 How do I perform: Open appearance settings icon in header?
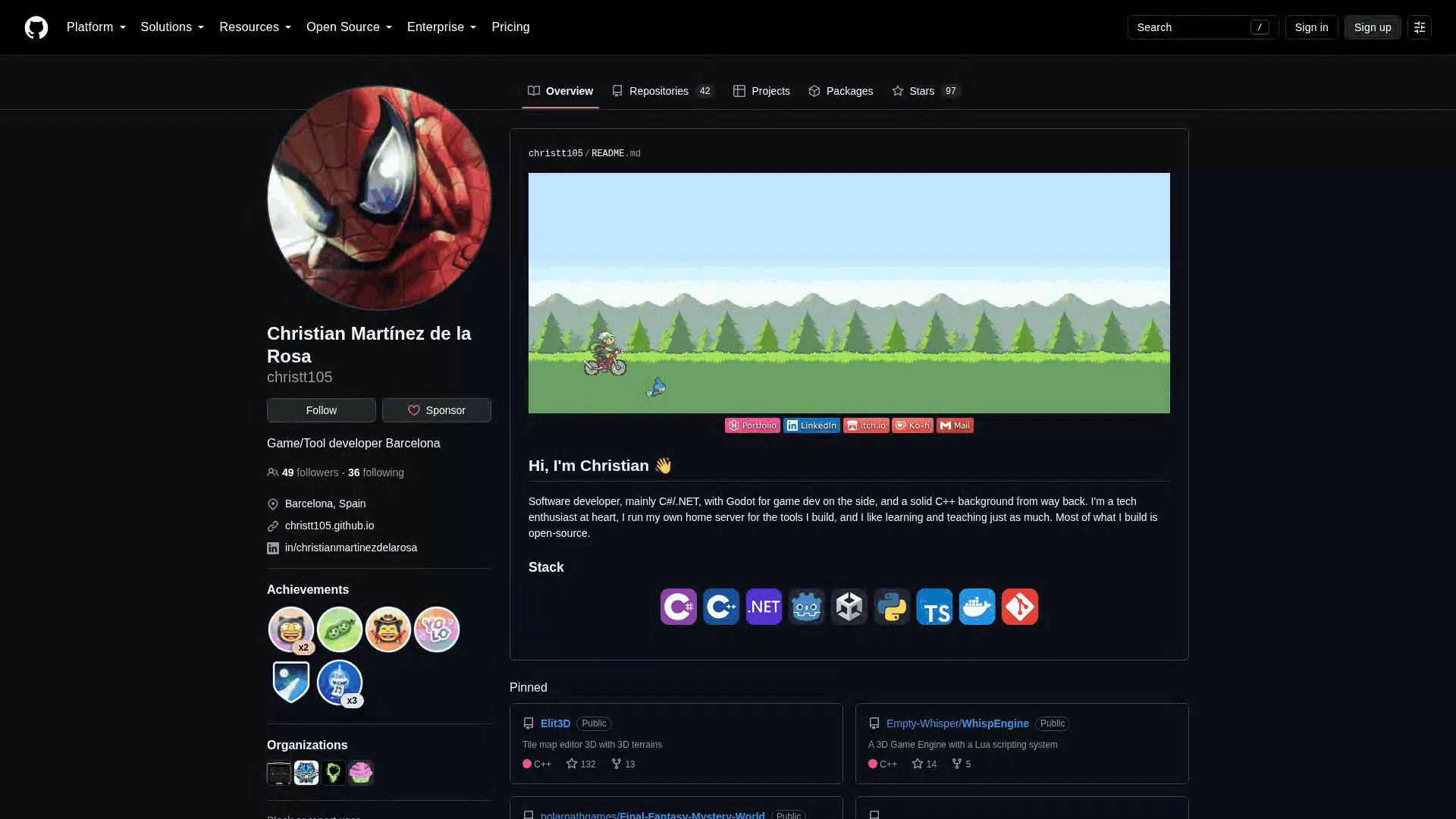click(x=1420, y=27)
